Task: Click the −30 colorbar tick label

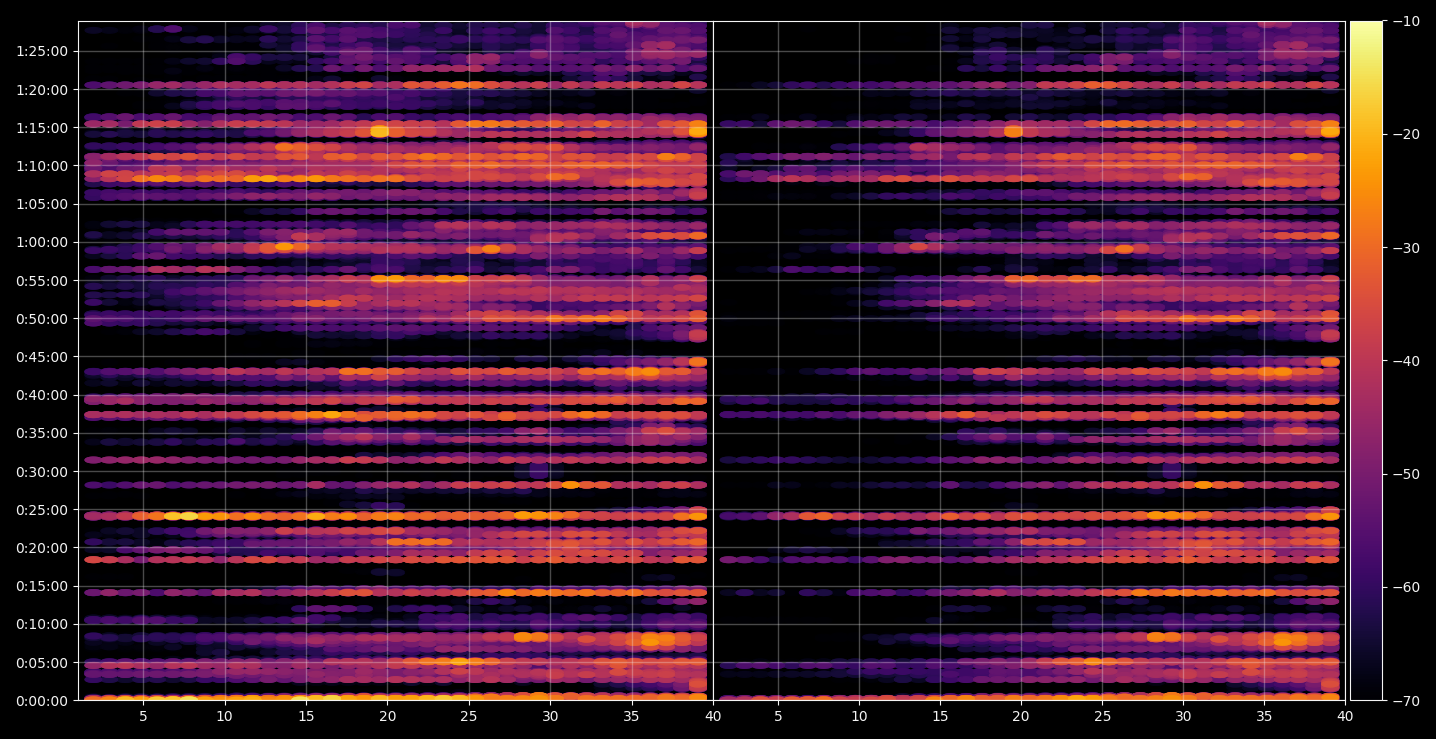Action: tap(1405, 248)
